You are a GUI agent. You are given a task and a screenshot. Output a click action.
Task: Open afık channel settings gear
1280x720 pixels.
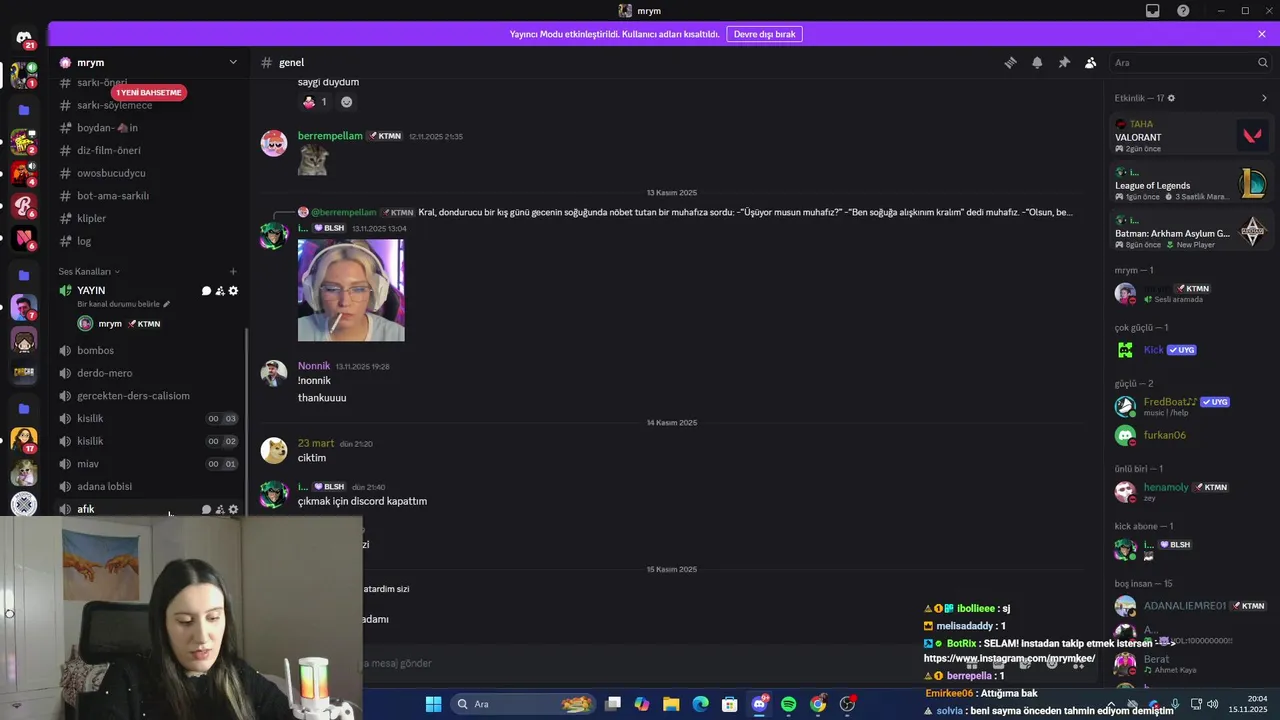tap(233, 509)
